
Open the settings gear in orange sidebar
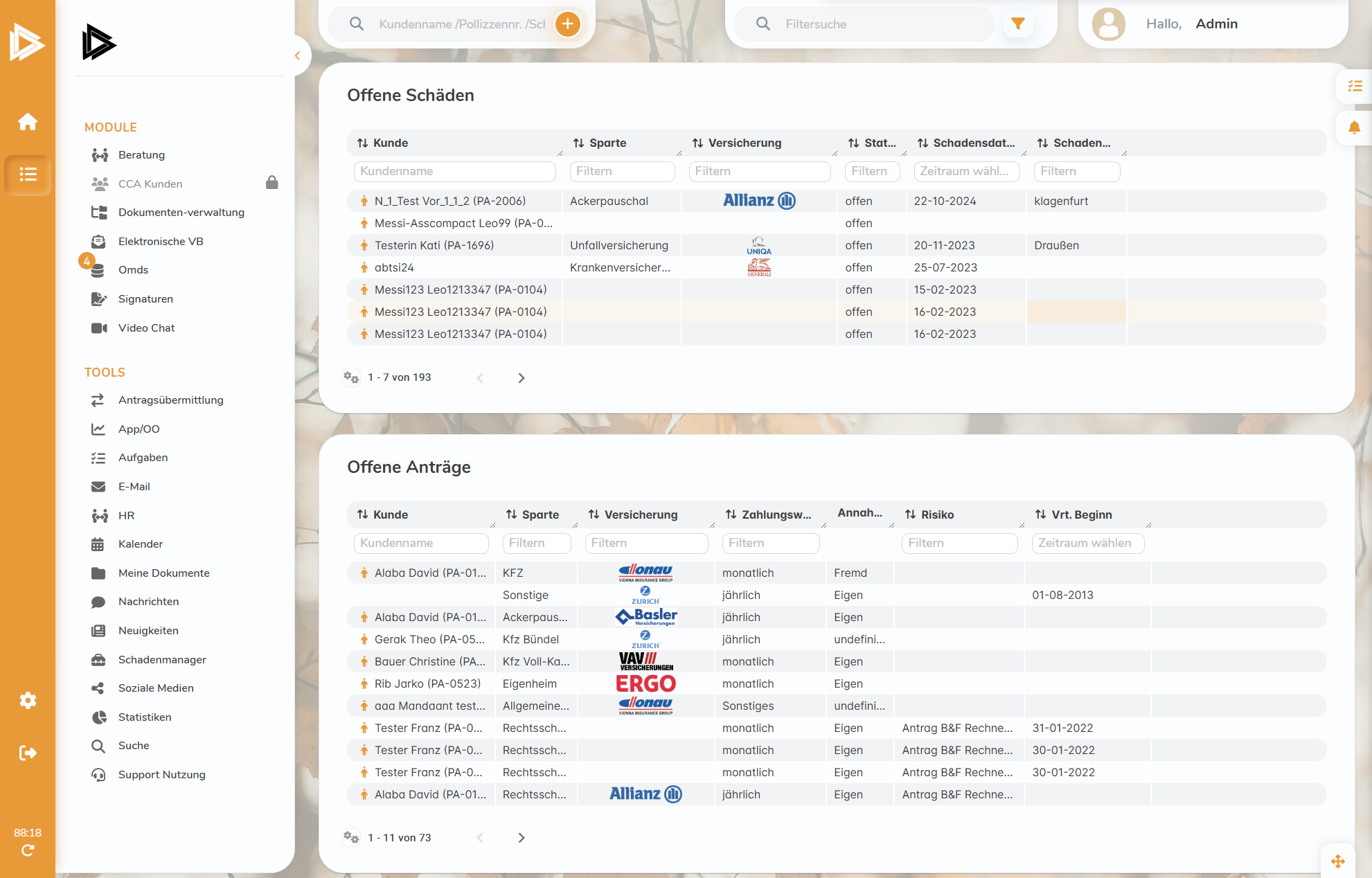click(x=28, y=700)
